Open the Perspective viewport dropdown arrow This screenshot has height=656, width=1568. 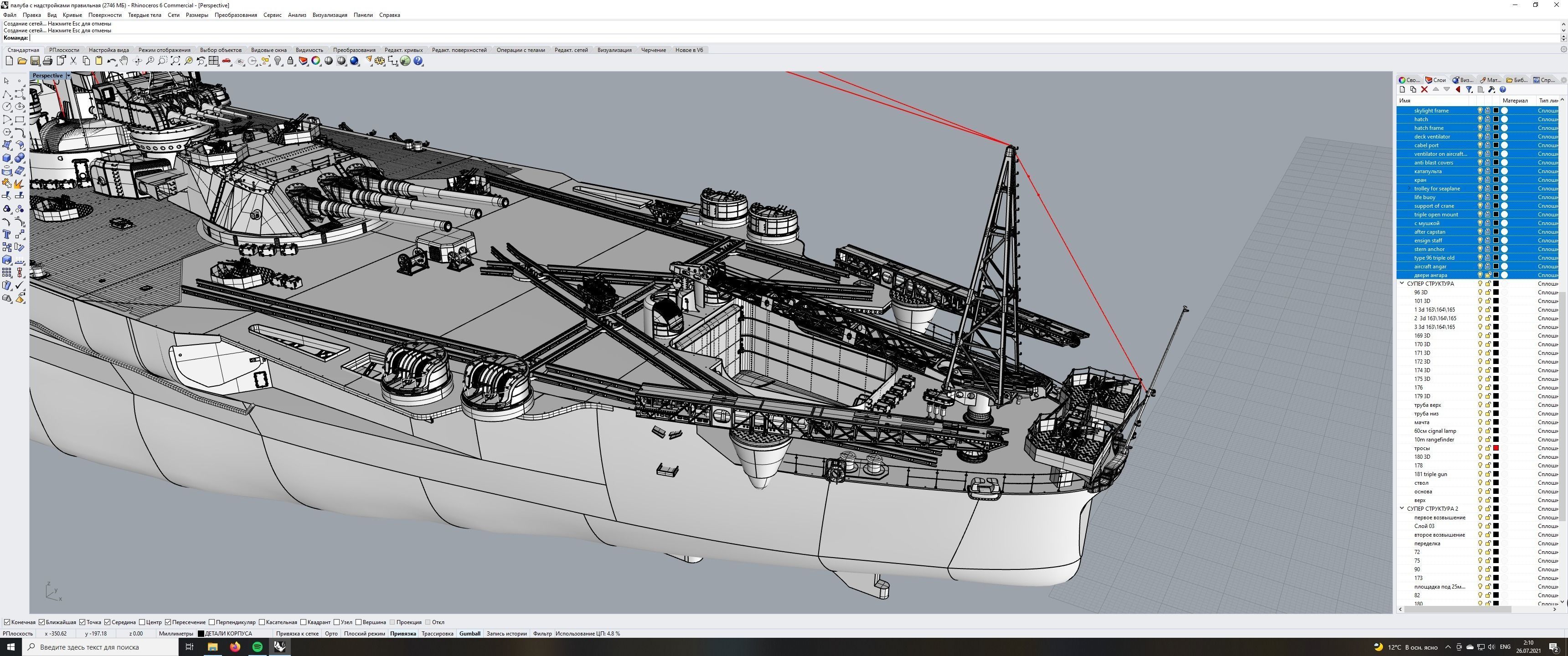click(68, 76)
